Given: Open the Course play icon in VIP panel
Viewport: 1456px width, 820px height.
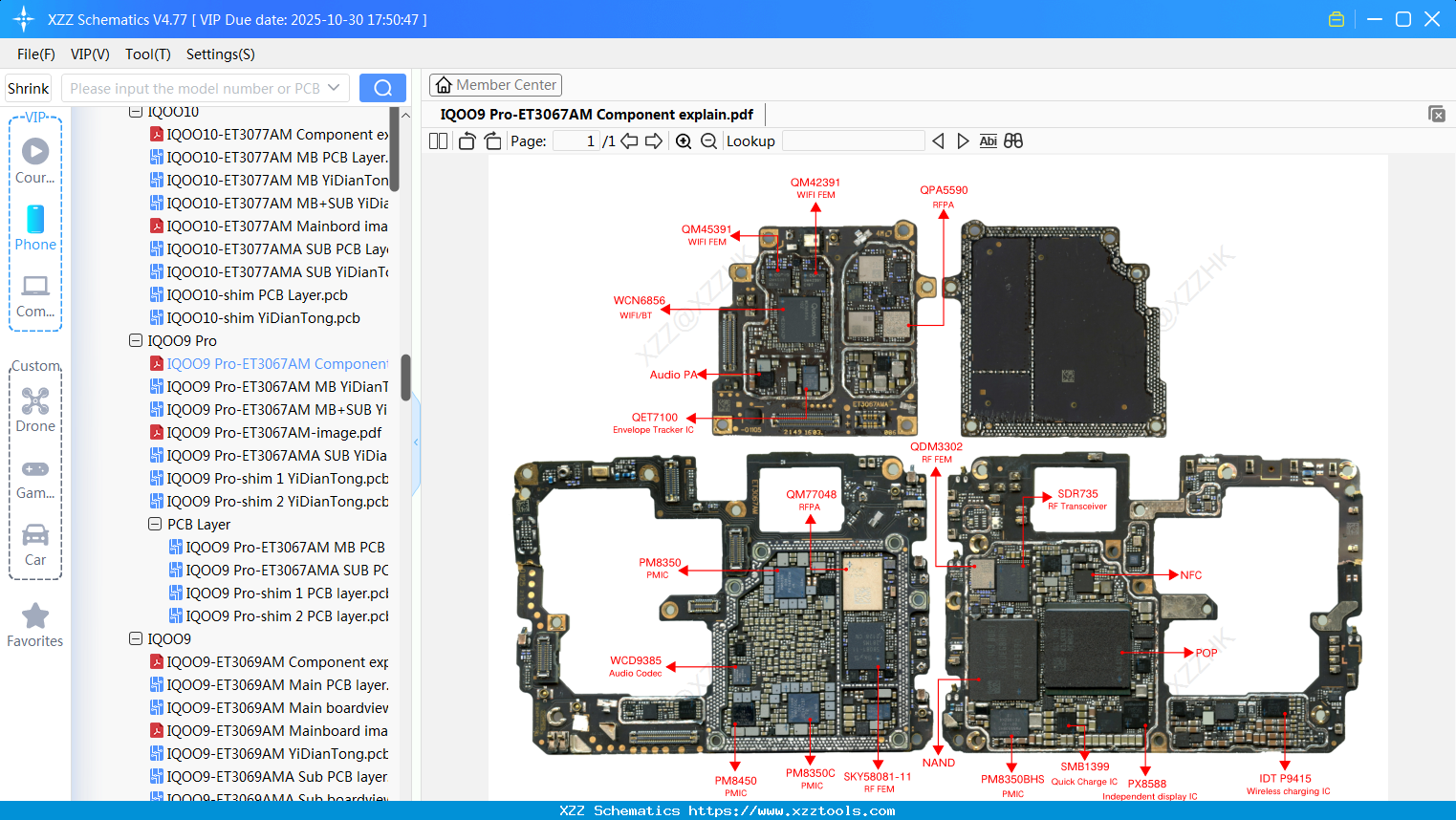Looking at the screenshot, I should [x=35, y=151].
